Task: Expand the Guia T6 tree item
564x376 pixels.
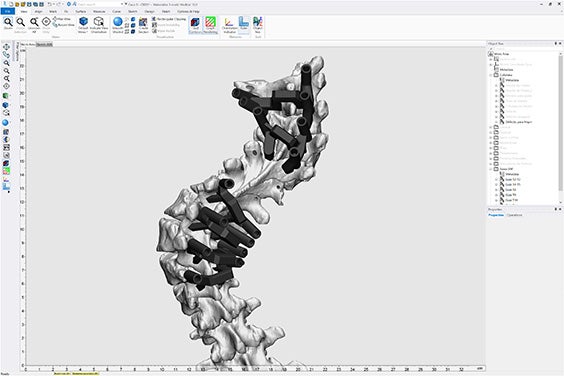Action: click(x=496, y=190)
